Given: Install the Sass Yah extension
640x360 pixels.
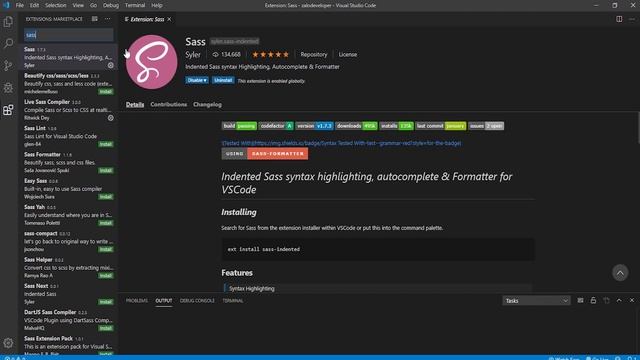Looking at the screenshot, I should (106, 223).
